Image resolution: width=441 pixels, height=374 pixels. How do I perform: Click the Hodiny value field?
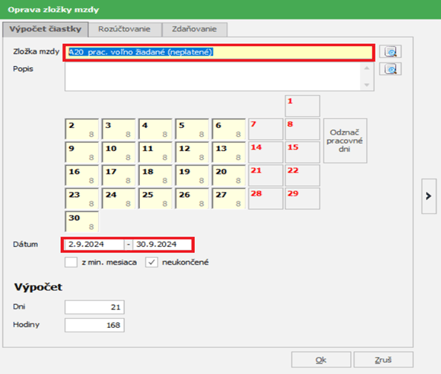click(95, 325)
